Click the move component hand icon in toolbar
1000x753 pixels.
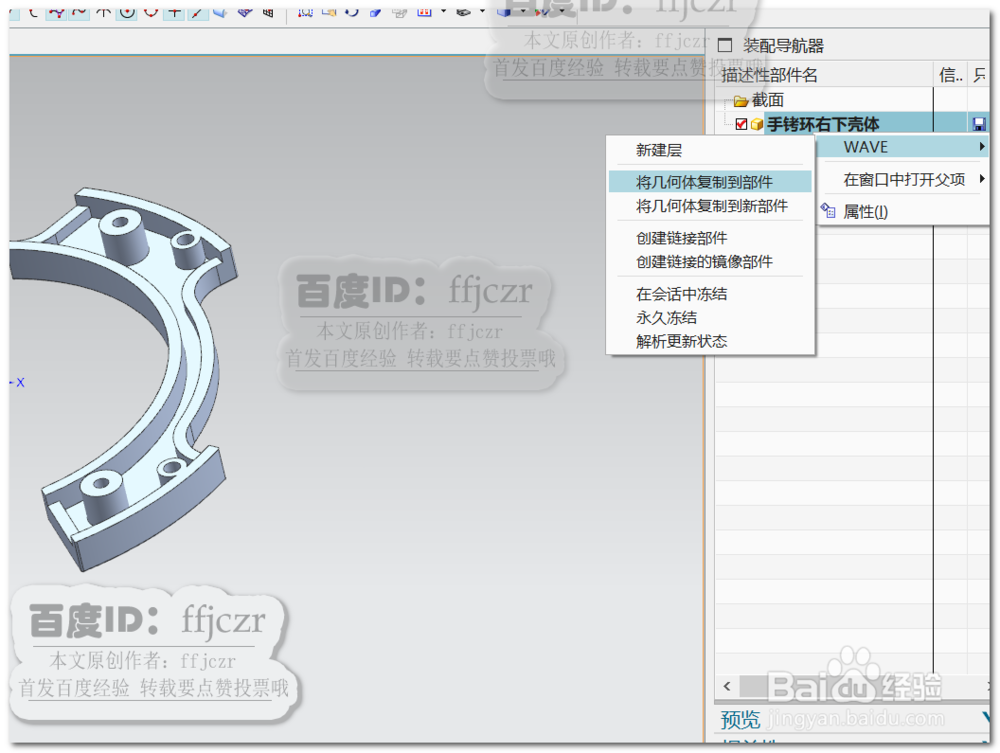[329, 13]
